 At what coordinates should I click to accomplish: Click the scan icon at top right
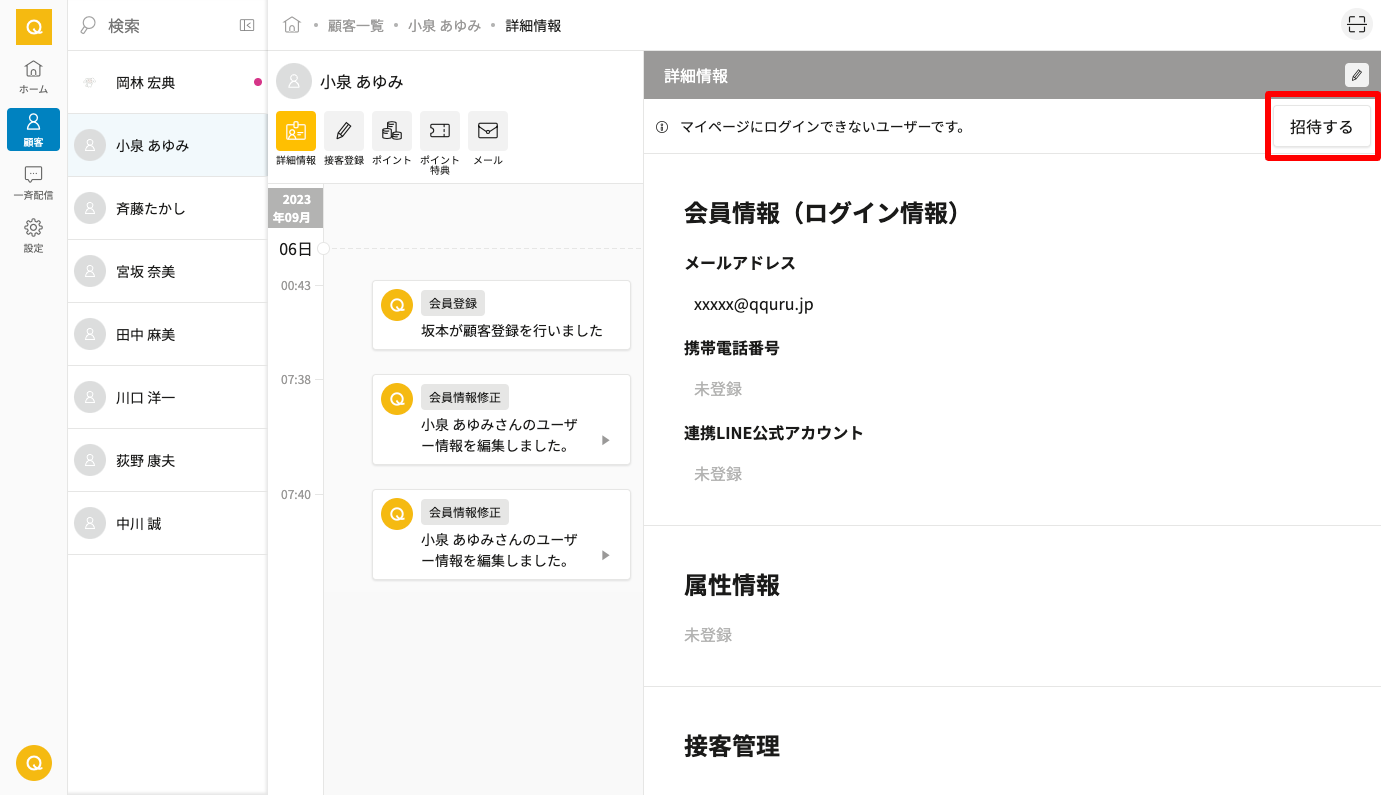pos(1356,25)
